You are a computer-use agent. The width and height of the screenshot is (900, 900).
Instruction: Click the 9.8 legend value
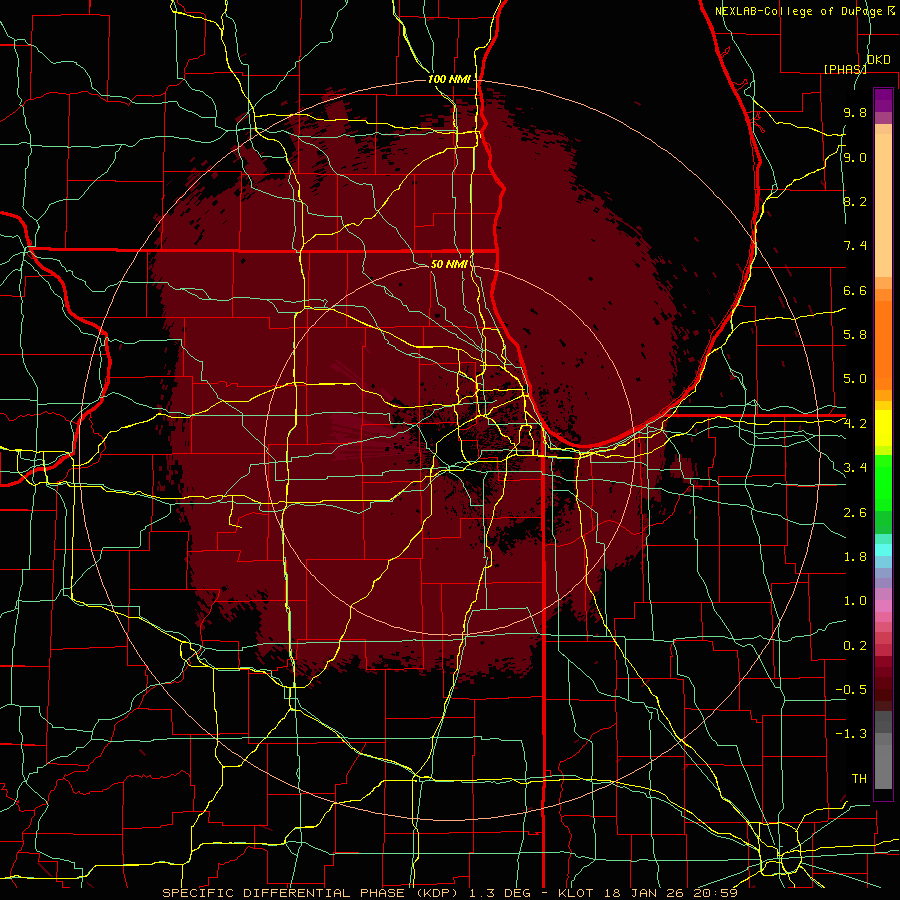point(855,112)
